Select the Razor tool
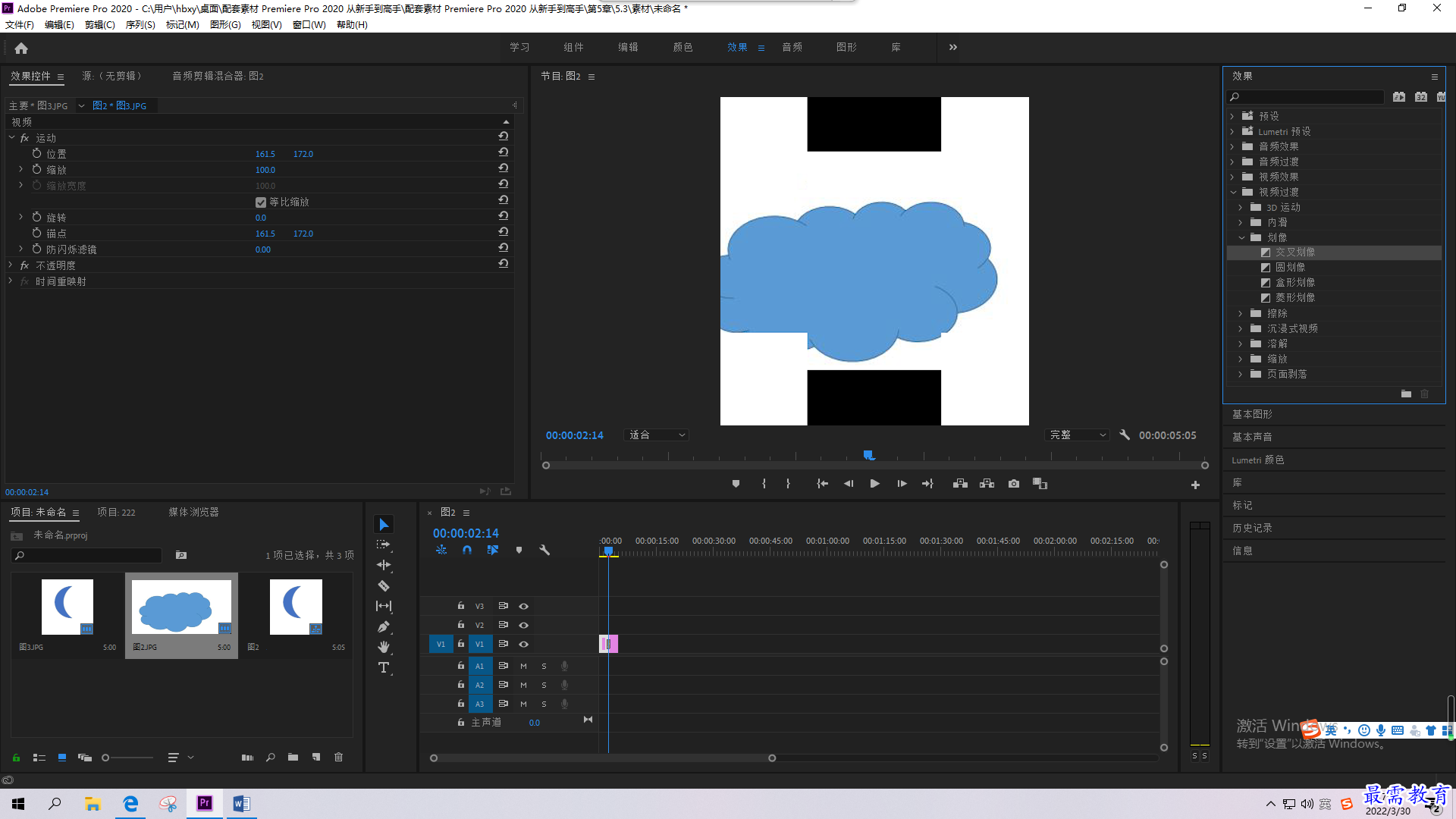Screen dimensions: 1456x819 (384, 585)
